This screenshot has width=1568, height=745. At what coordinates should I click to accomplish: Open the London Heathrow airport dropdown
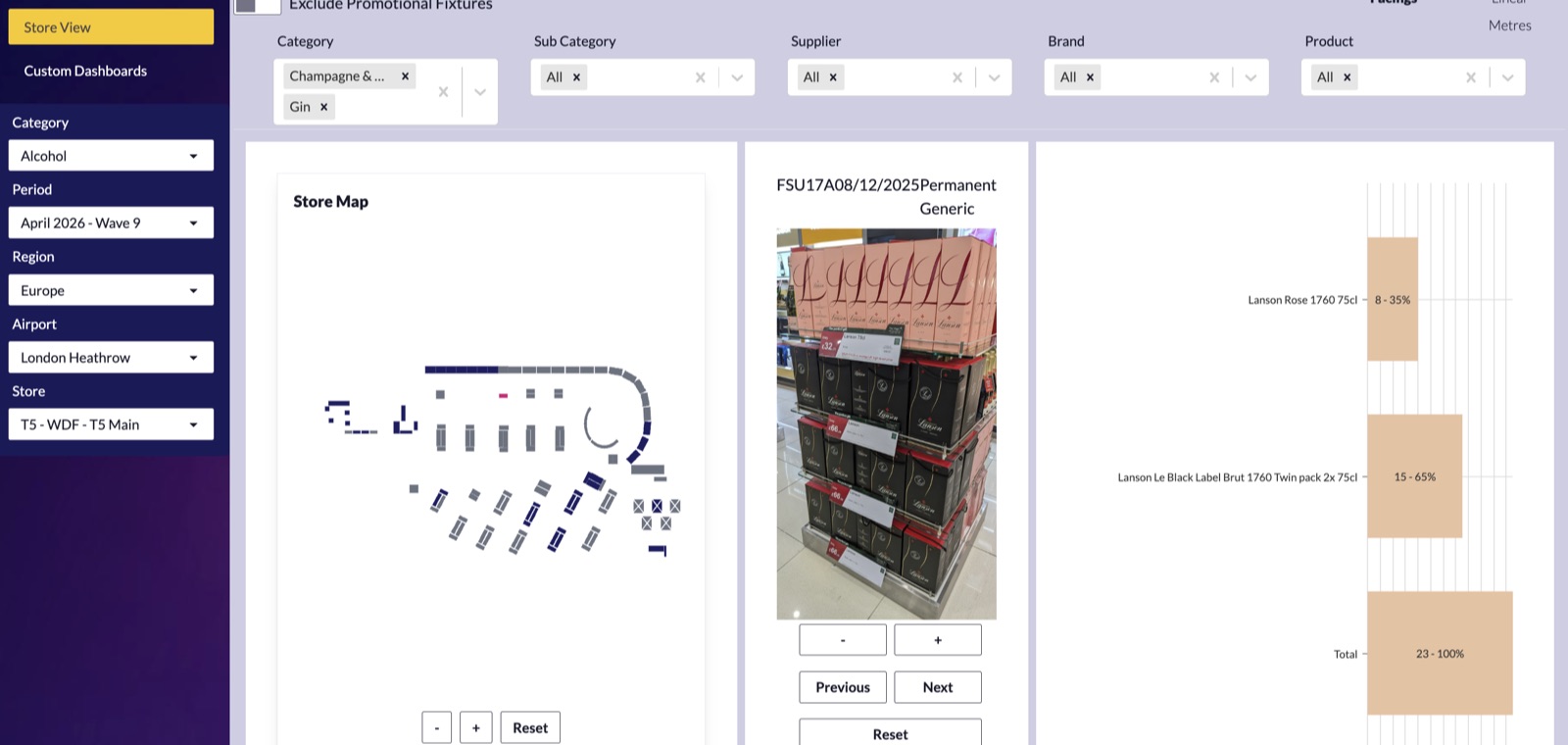(x=111, y=358)
